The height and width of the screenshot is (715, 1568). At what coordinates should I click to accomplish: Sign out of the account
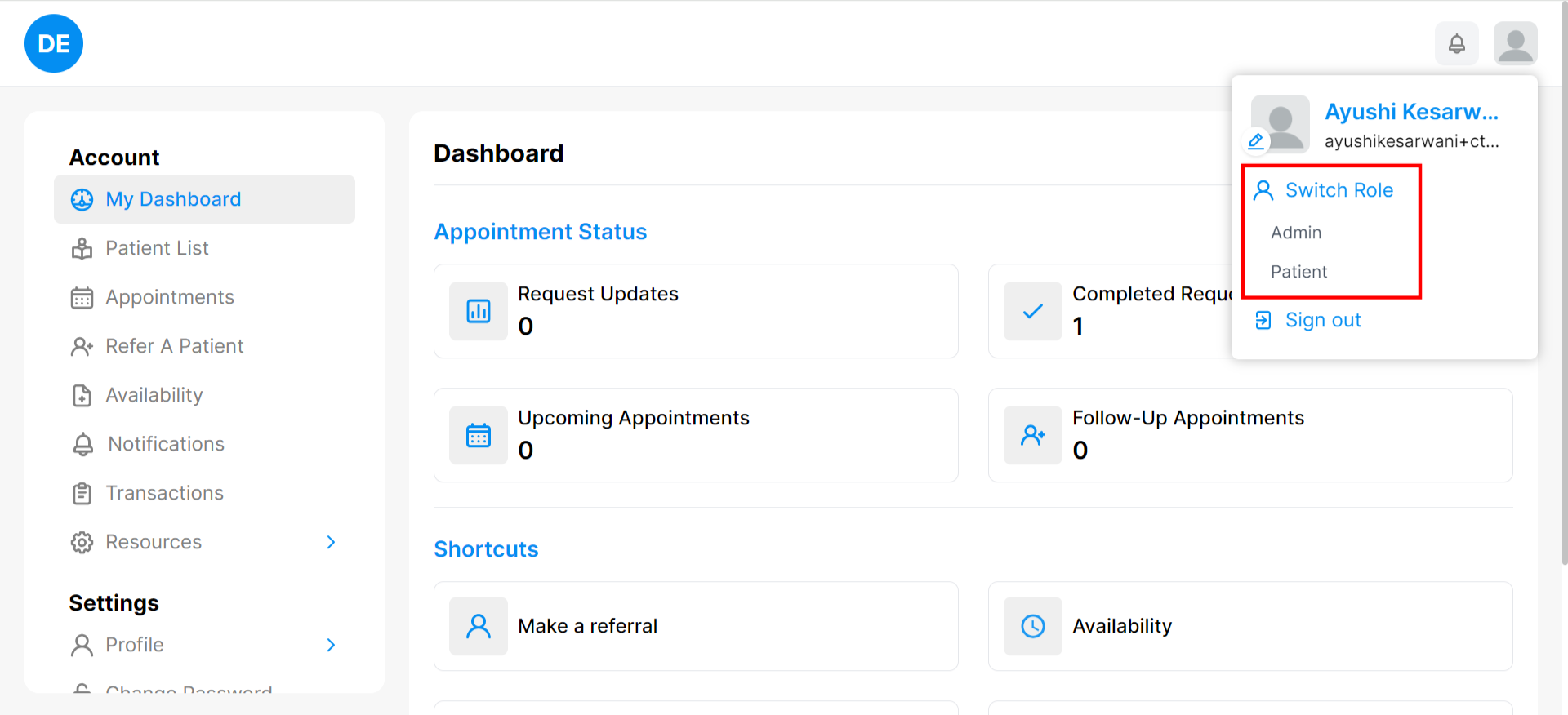(x=1322, y=320)
